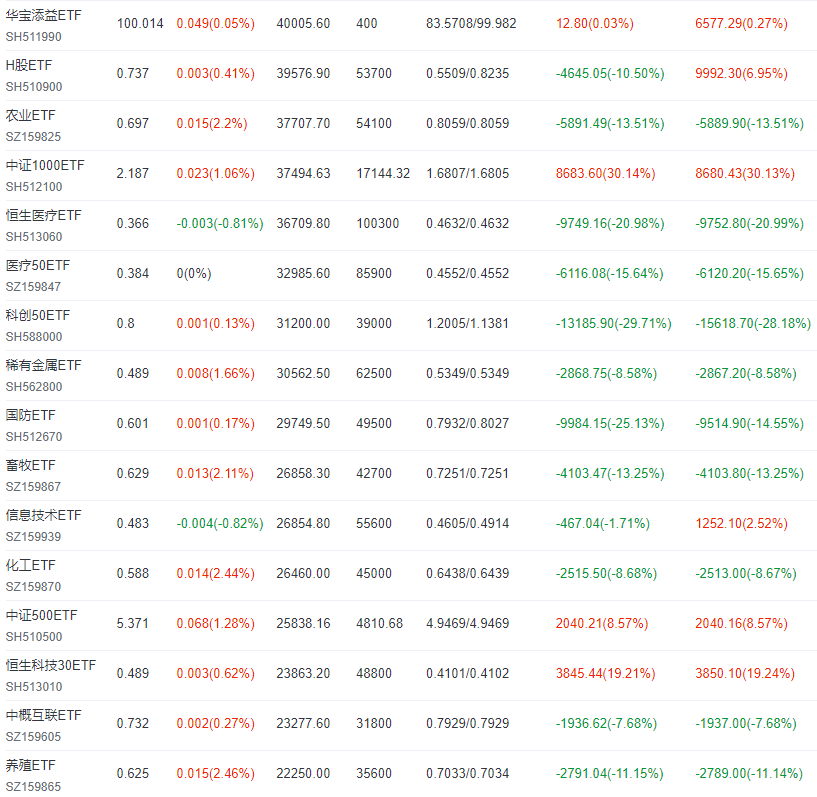Open the 医疗50ETF fund name
Image resolution: width=817 pixels, height=797 pixels.
[x=38, y=266]
